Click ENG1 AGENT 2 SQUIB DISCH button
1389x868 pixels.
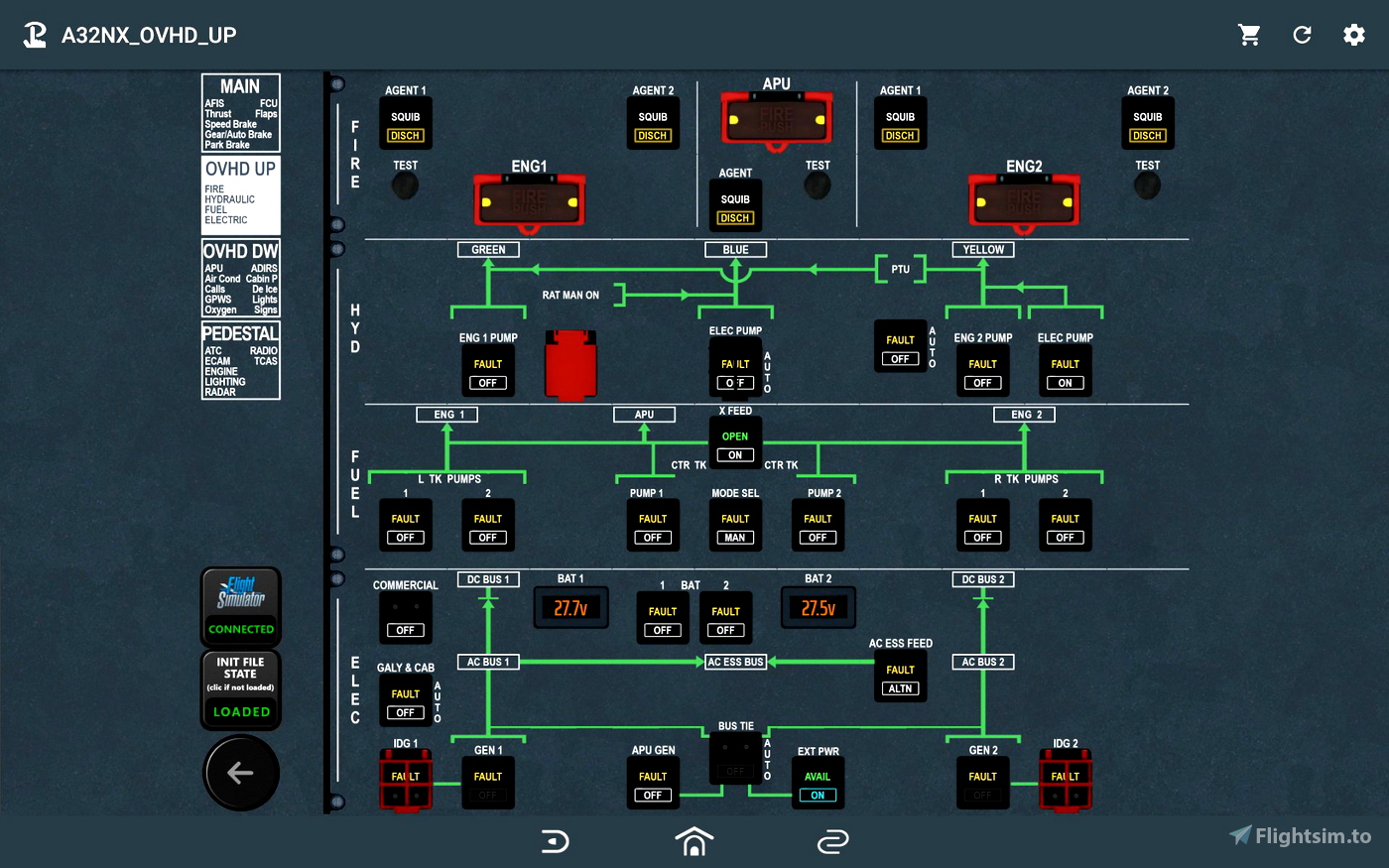[653, 124]
